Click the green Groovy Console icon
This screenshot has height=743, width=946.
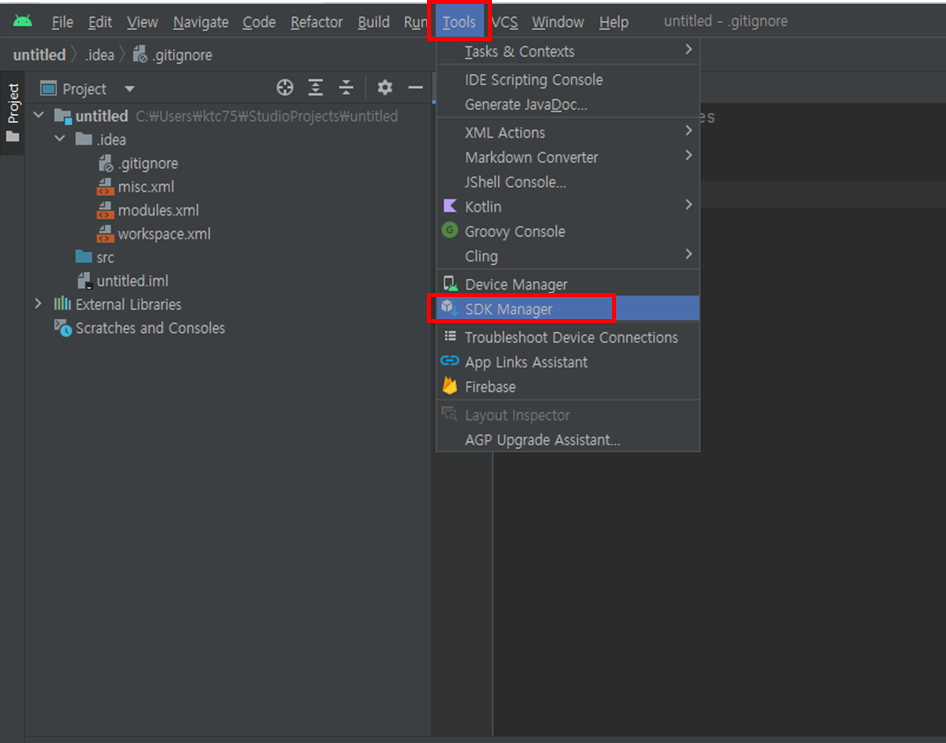449,231
